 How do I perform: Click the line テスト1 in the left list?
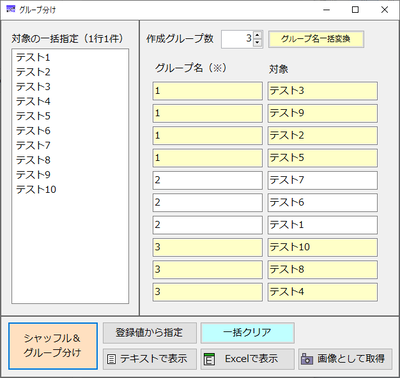(x=33, y=58)
